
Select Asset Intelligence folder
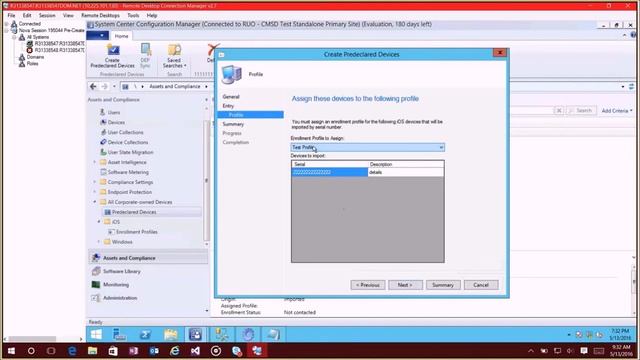[x=127, y=162]
